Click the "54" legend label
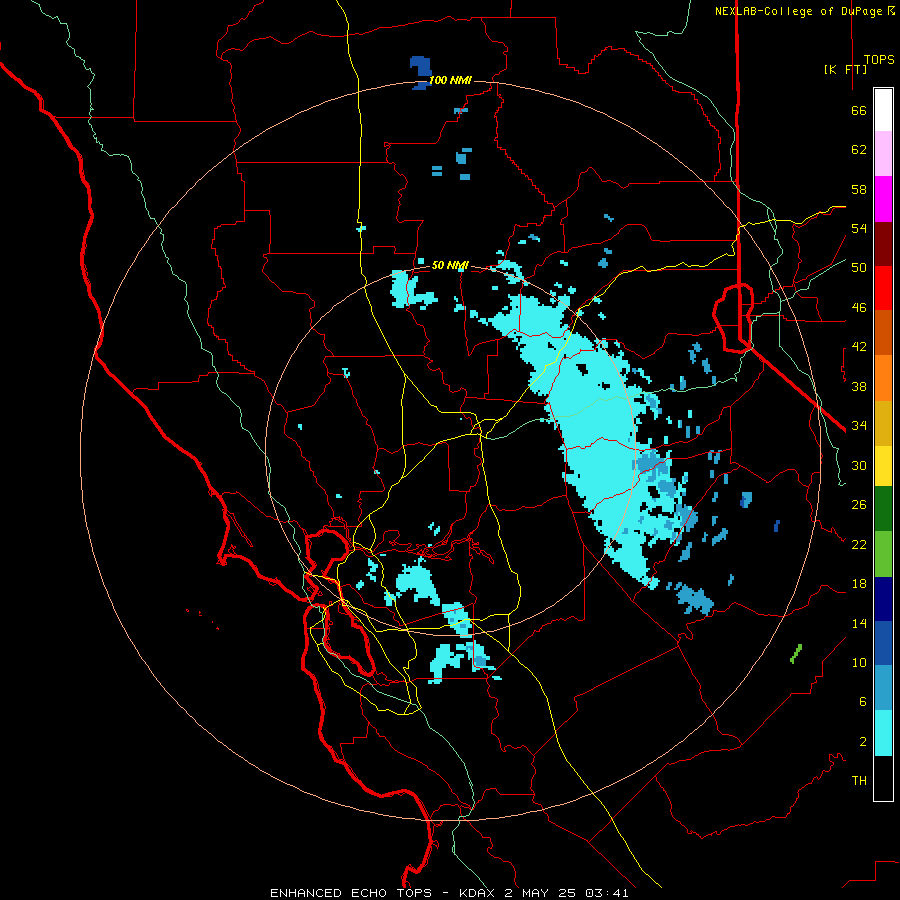 click(x=859, y=228)
